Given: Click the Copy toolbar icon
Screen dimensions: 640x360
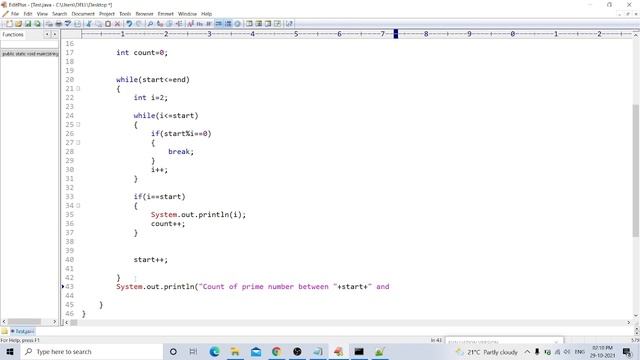Looking at the screenshot, I should [x=98, y=24].
